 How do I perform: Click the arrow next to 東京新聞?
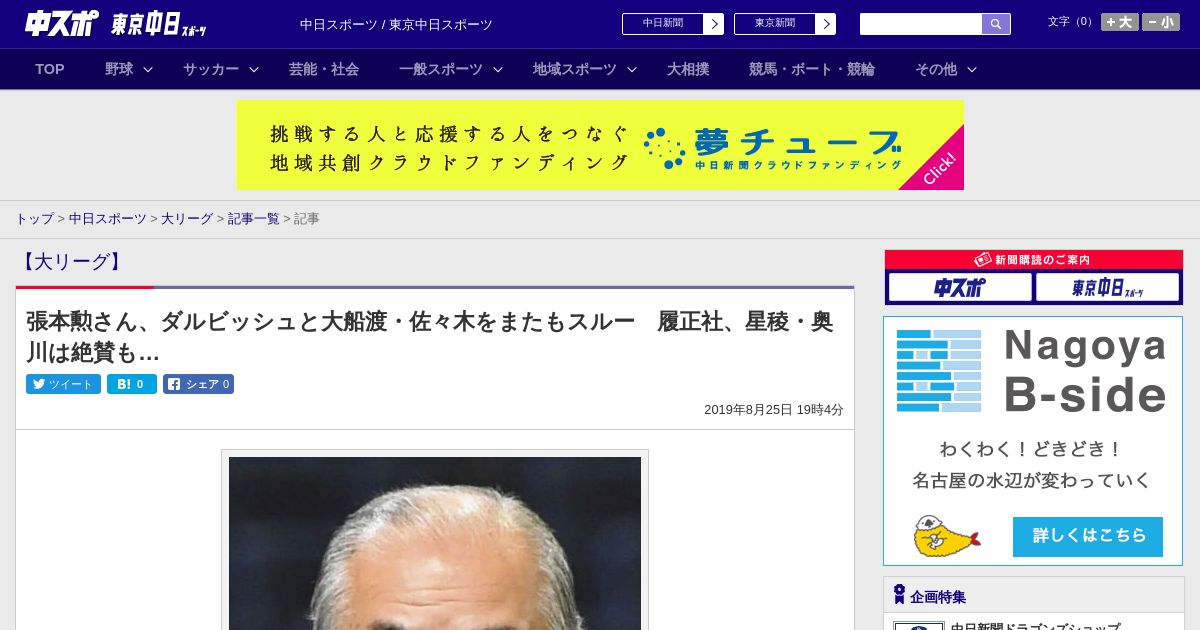pos(826,24)
